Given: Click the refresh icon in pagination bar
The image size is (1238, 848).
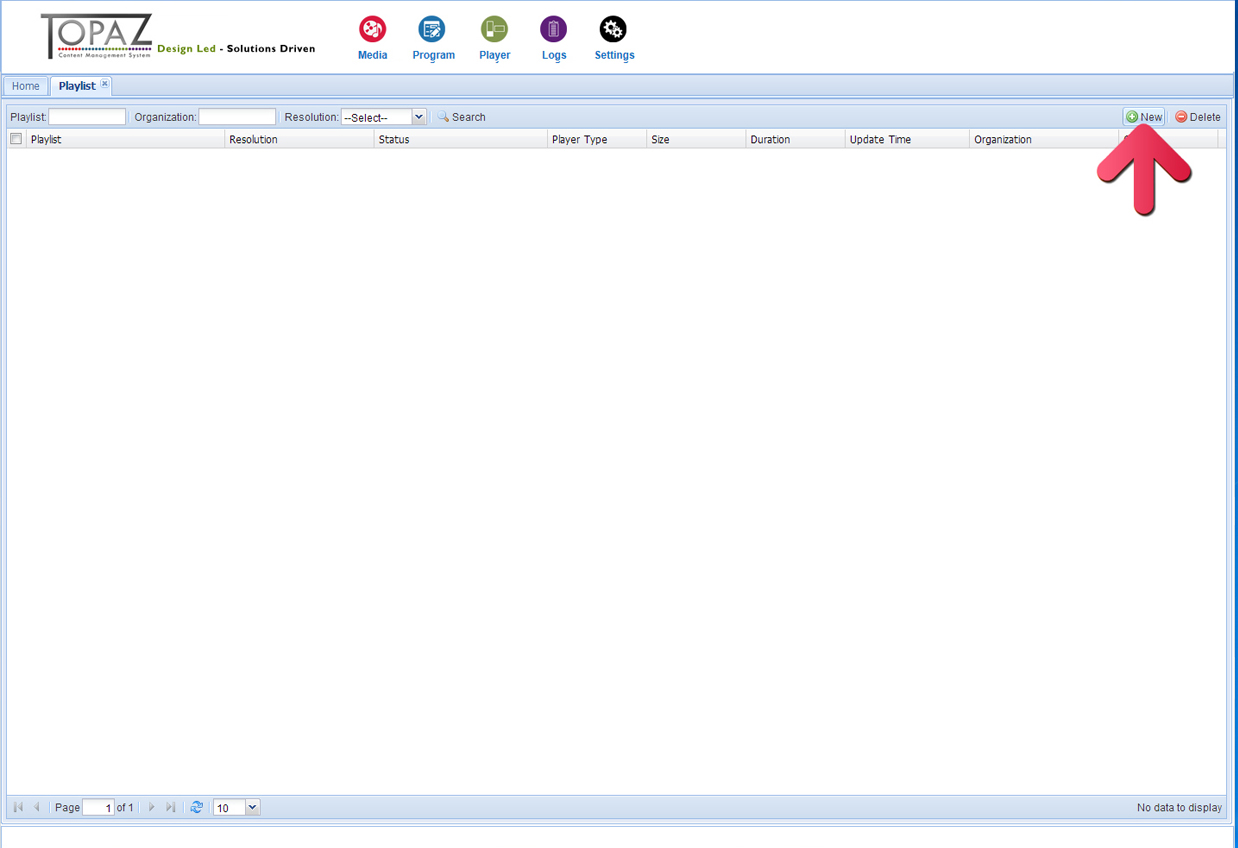Looking at the screenshot, I should click(197, 807).
